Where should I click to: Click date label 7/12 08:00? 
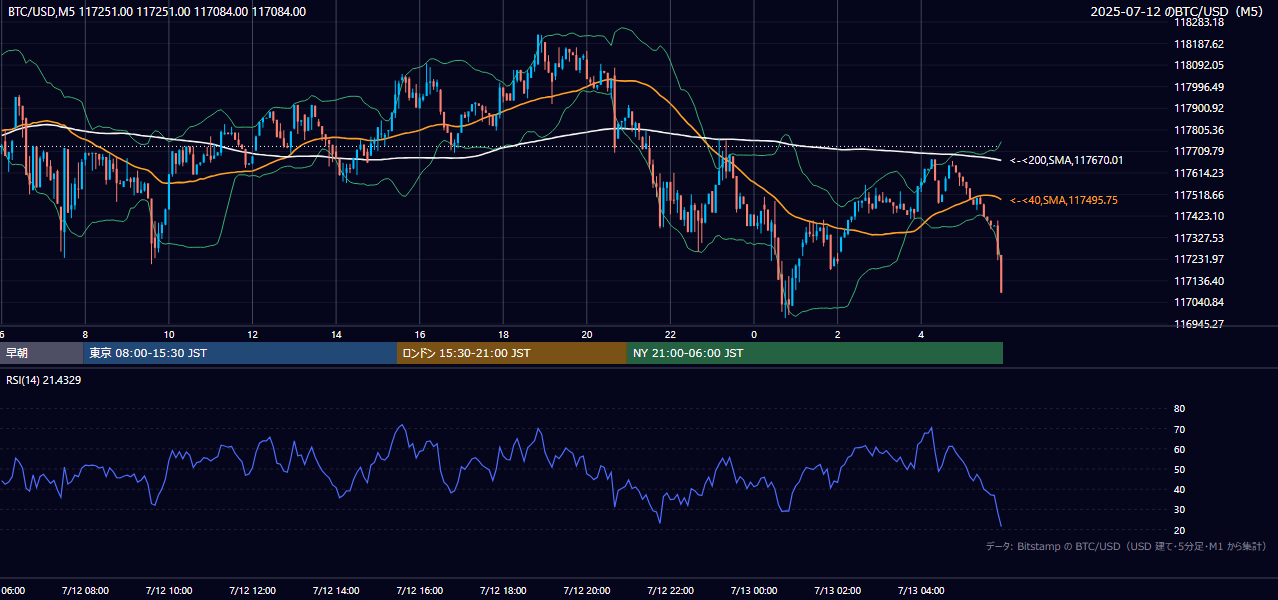pyautogui.click(x=85, y=591)
